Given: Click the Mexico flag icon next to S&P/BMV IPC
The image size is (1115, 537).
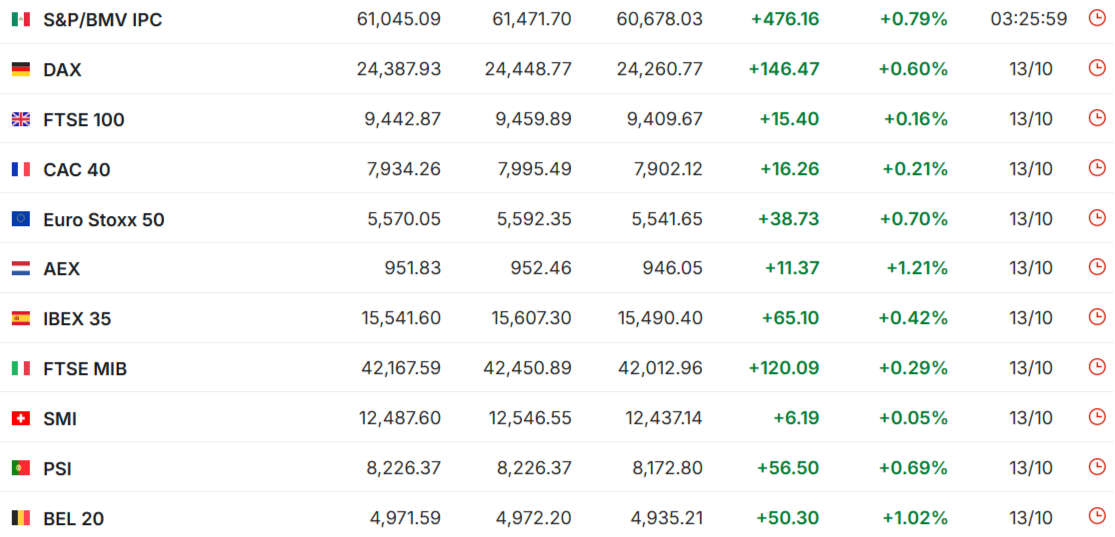Looking at the screenshot, I should 21,20.
